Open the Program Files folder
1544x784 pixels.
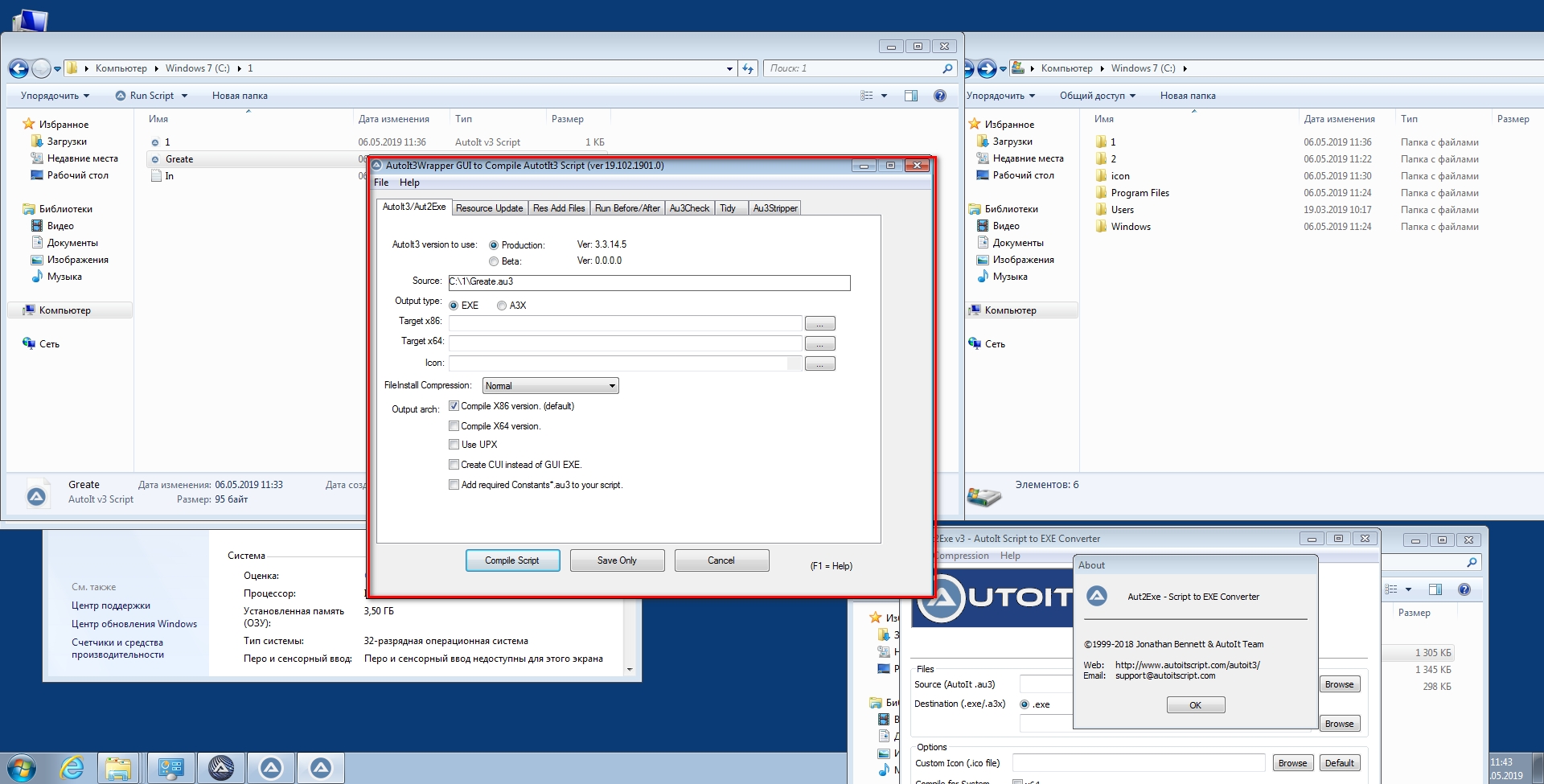1140,193
